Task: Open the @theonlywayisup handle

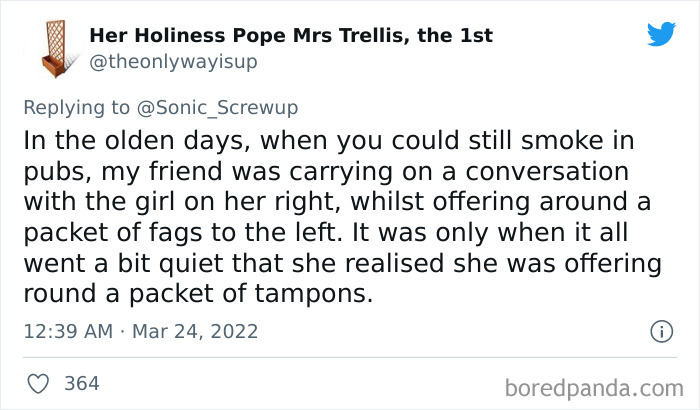Action: [174, 62]
